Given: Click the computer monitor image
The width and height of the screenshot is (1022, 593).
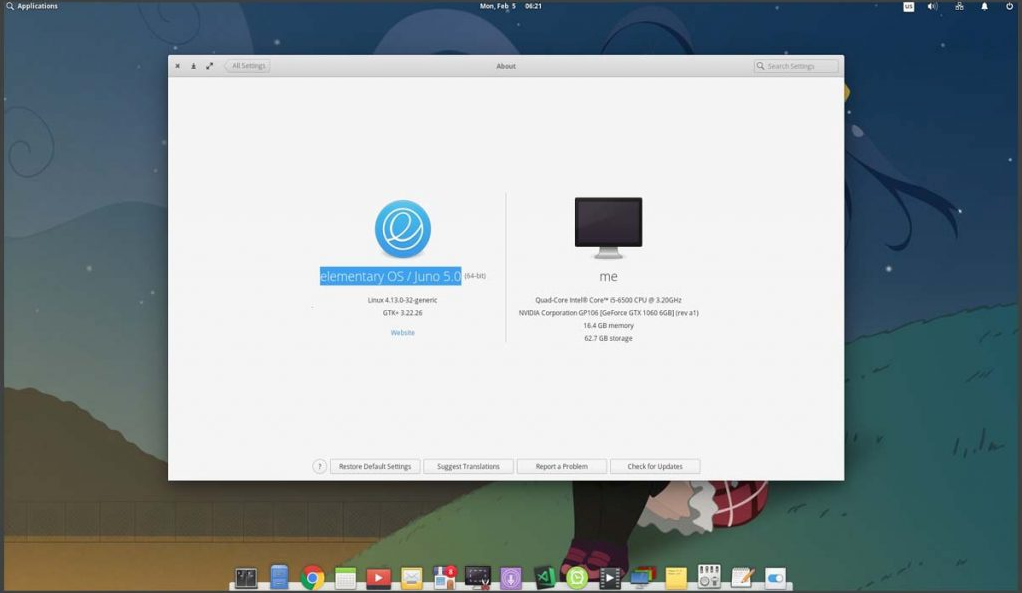Looking at the screenshot, I should point(608,227).
